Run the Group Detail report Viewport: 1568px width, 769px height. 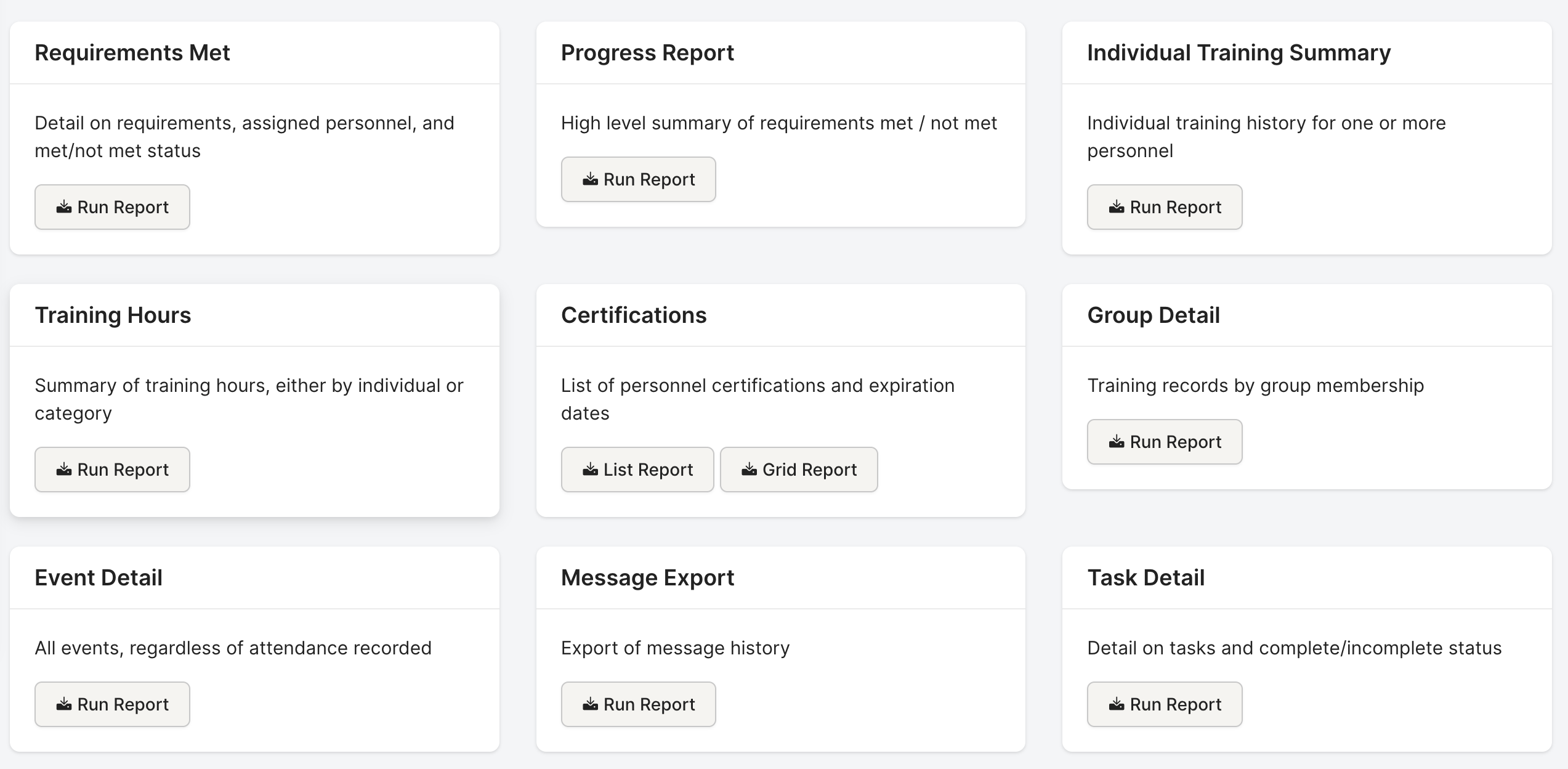tap(1165, 442)
